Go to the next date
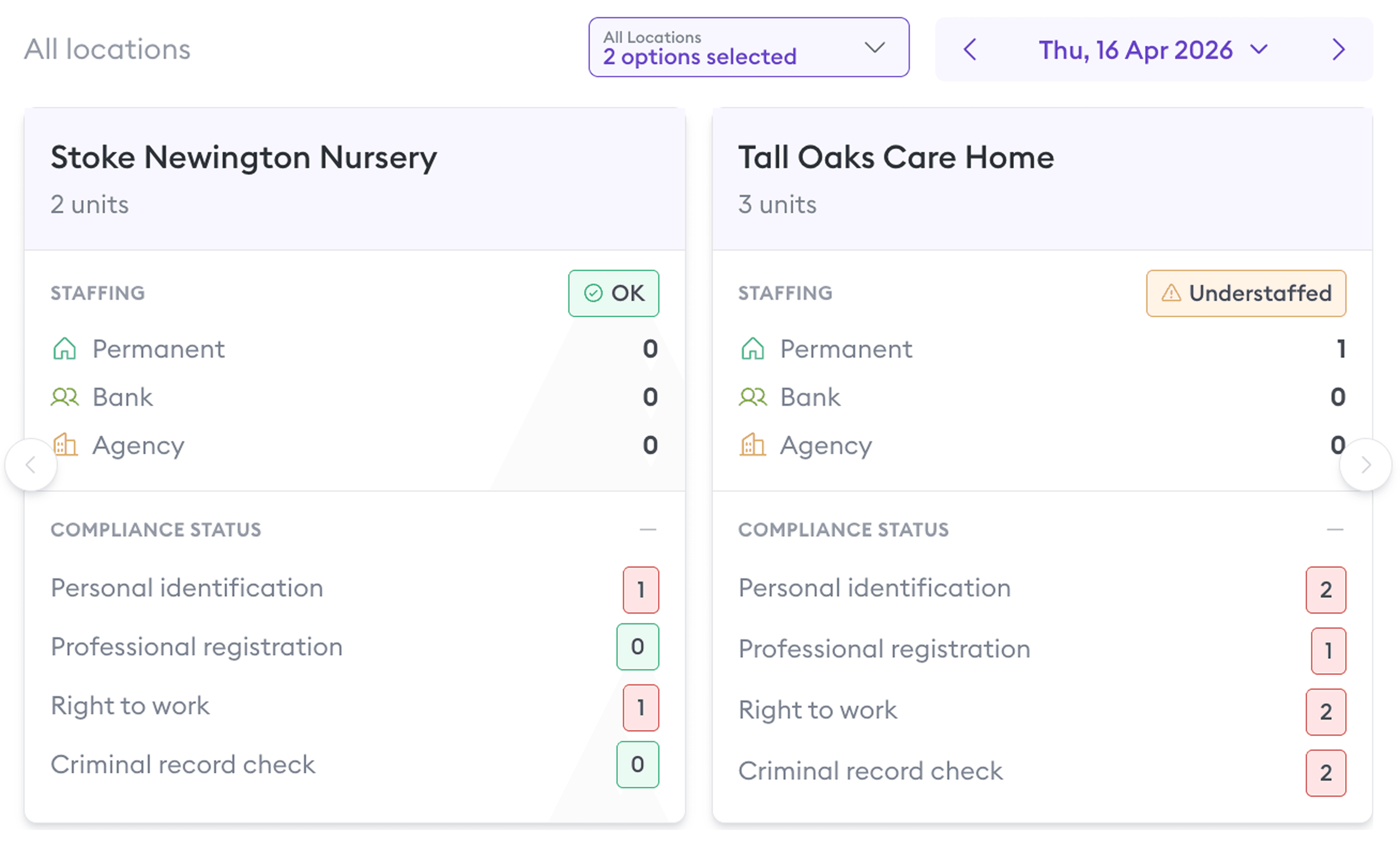This screenshot has height=846, width=1400. coord(1339,50)
